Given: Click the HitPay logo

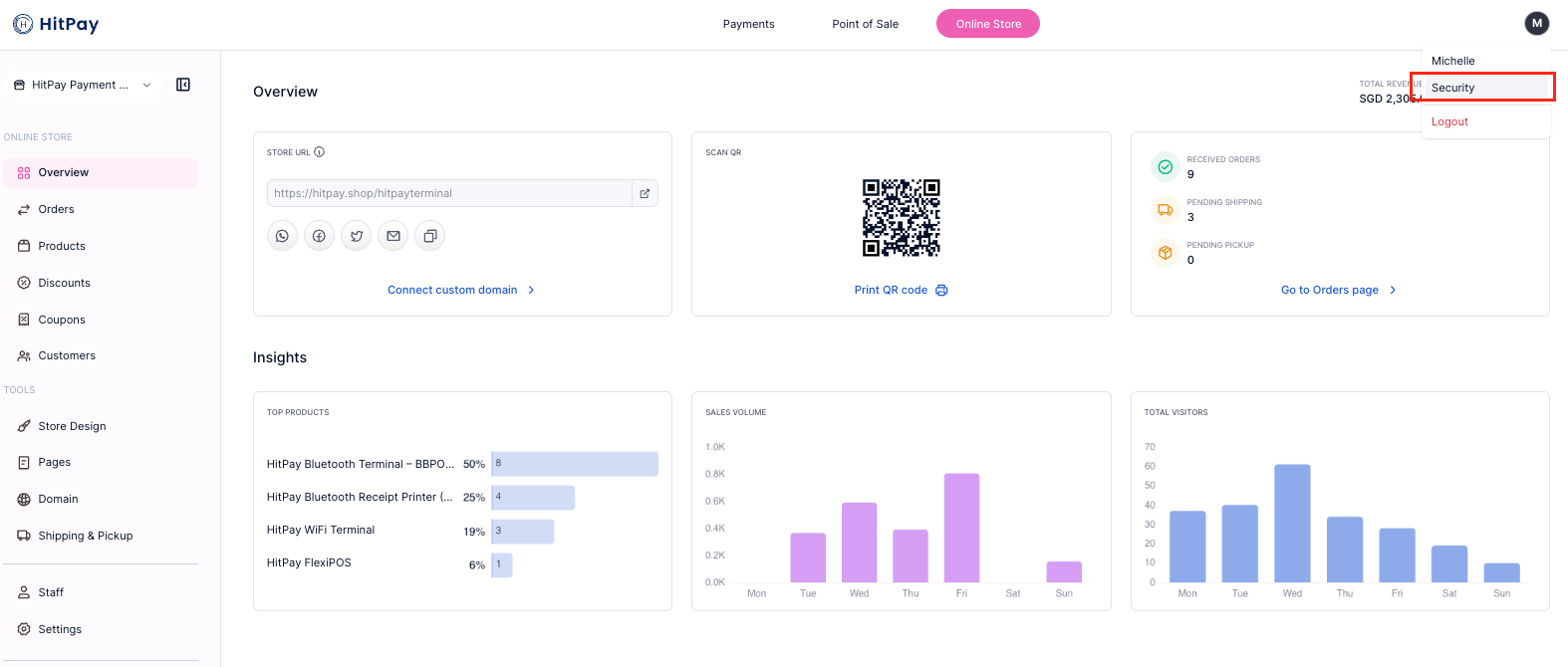Looking at the screenshot, I should (x=56, y=24).
